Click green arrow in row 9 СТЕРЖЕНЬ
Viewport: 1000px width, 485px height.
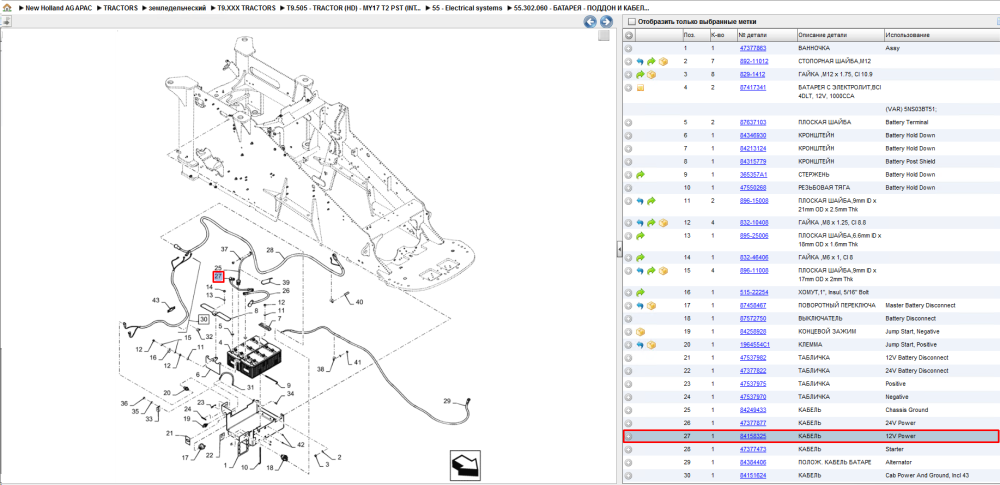(641, 174)
